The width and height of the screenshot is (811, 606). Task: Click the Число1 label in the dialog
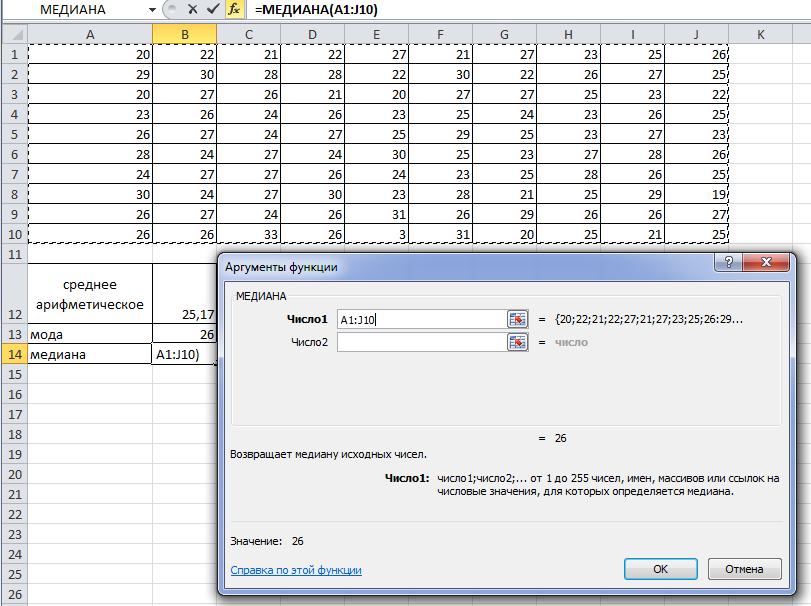pyautogui.click(x=307, y=319)
